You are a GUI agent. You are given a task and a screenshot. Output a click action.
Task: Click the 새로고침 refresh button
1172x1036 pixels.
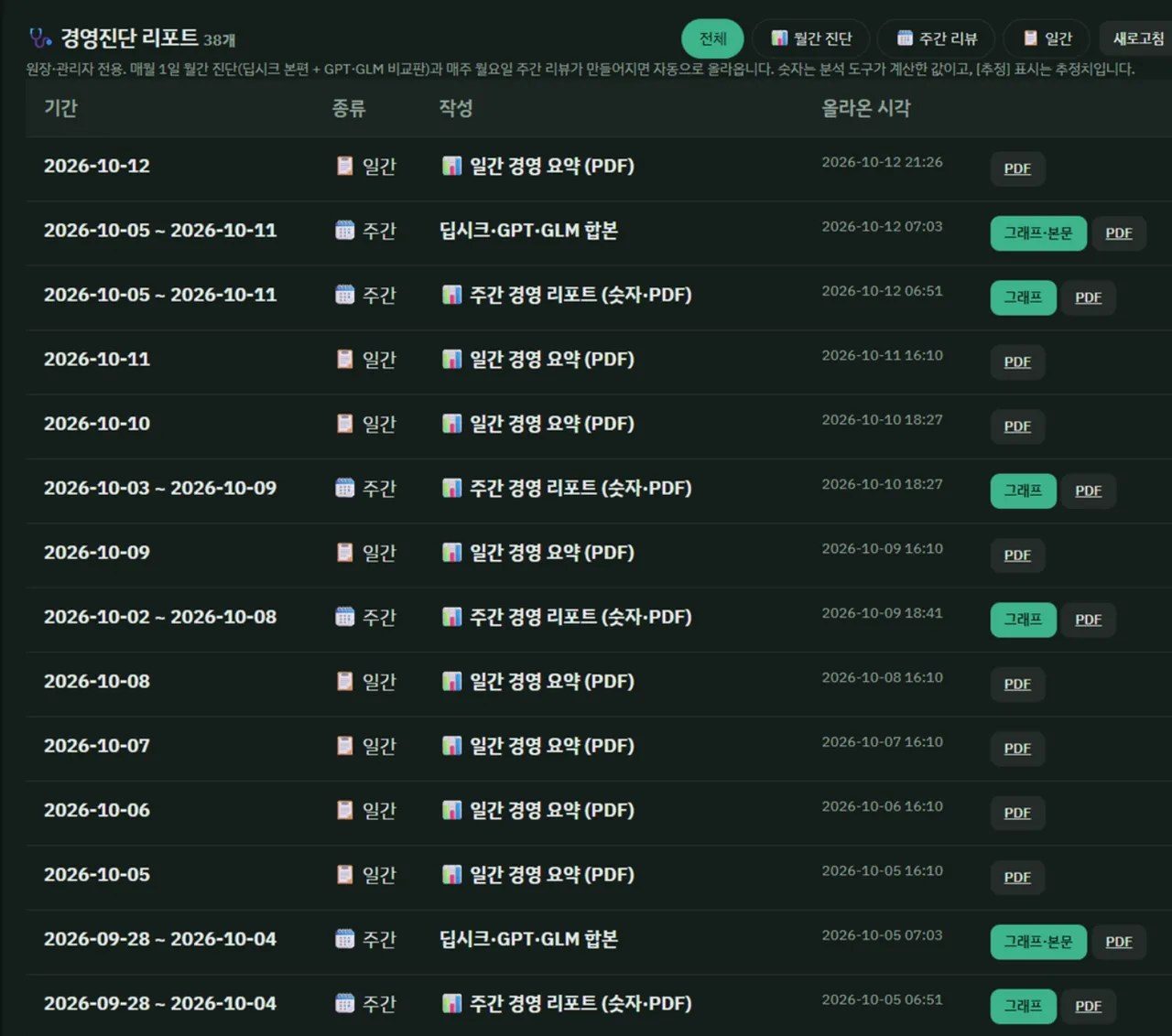point(1136,38)
